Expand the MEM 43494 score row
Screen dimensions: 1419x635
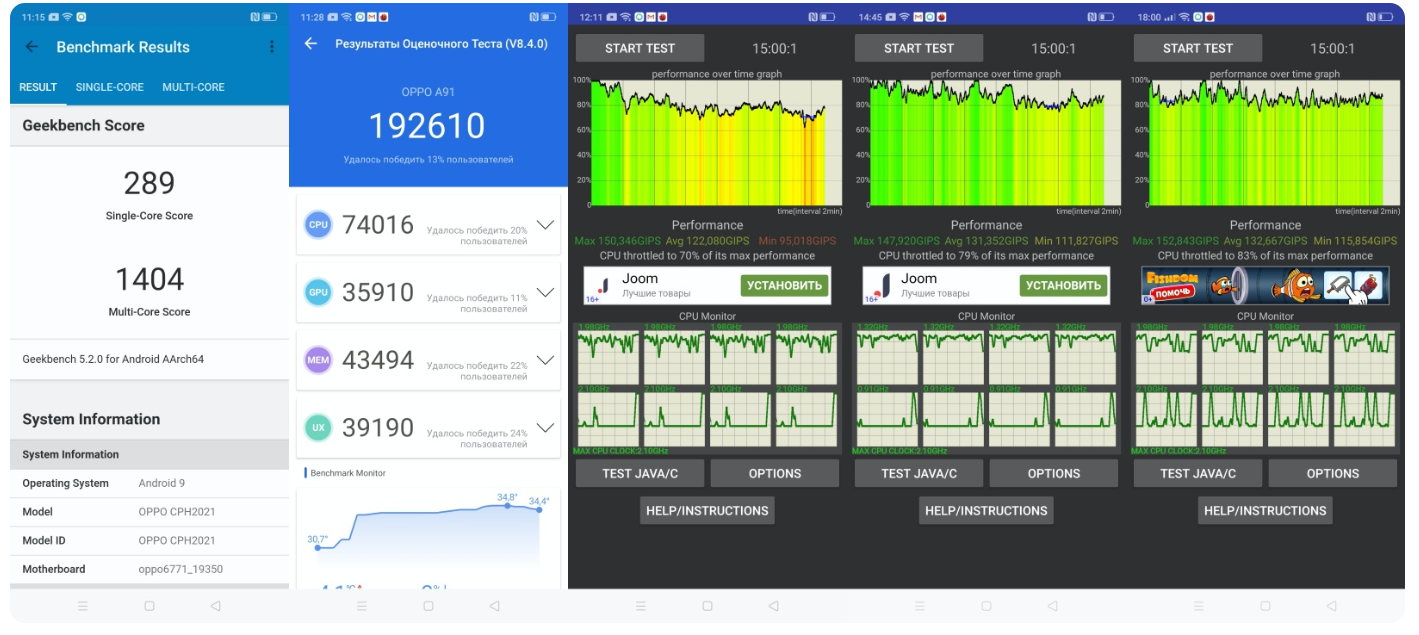(x=545, y=360)
